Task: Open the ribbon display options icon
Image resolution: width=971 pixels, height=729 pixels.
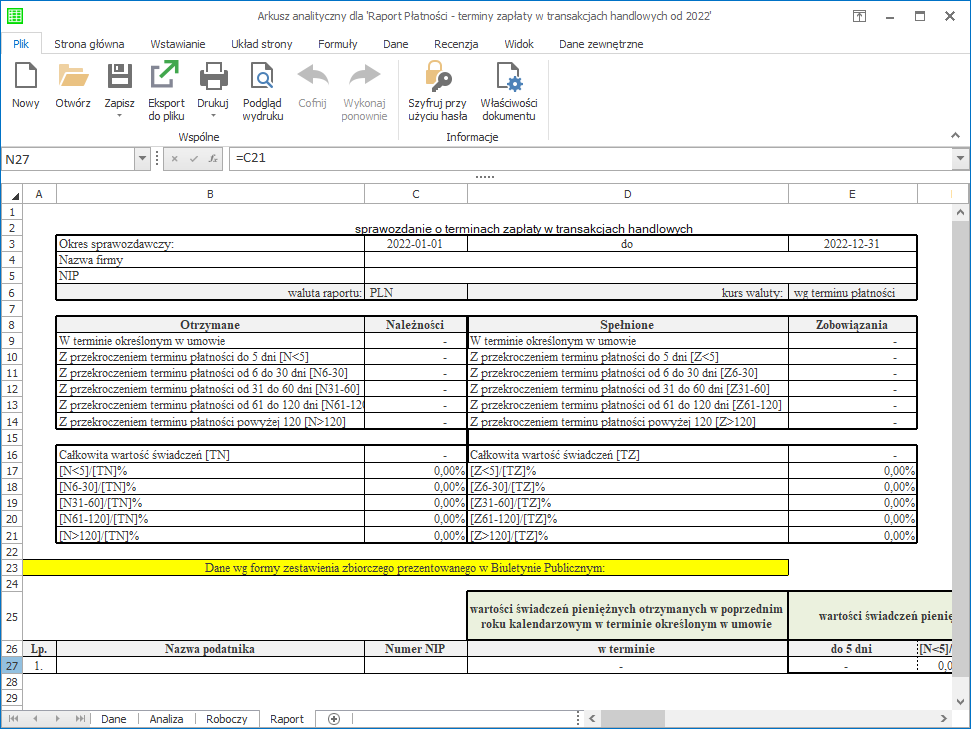Action: (x=860, y=16)
